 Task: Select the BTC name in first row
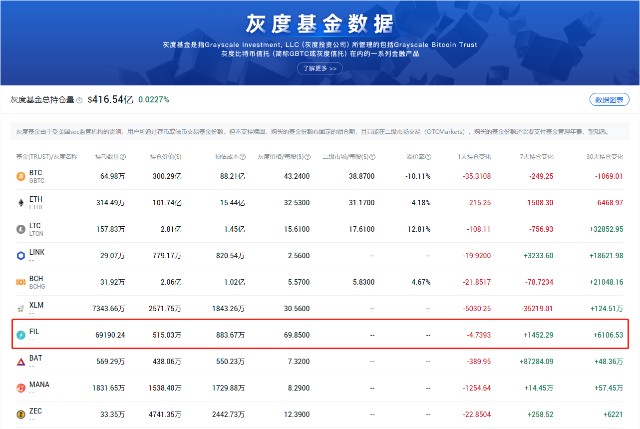36,173
